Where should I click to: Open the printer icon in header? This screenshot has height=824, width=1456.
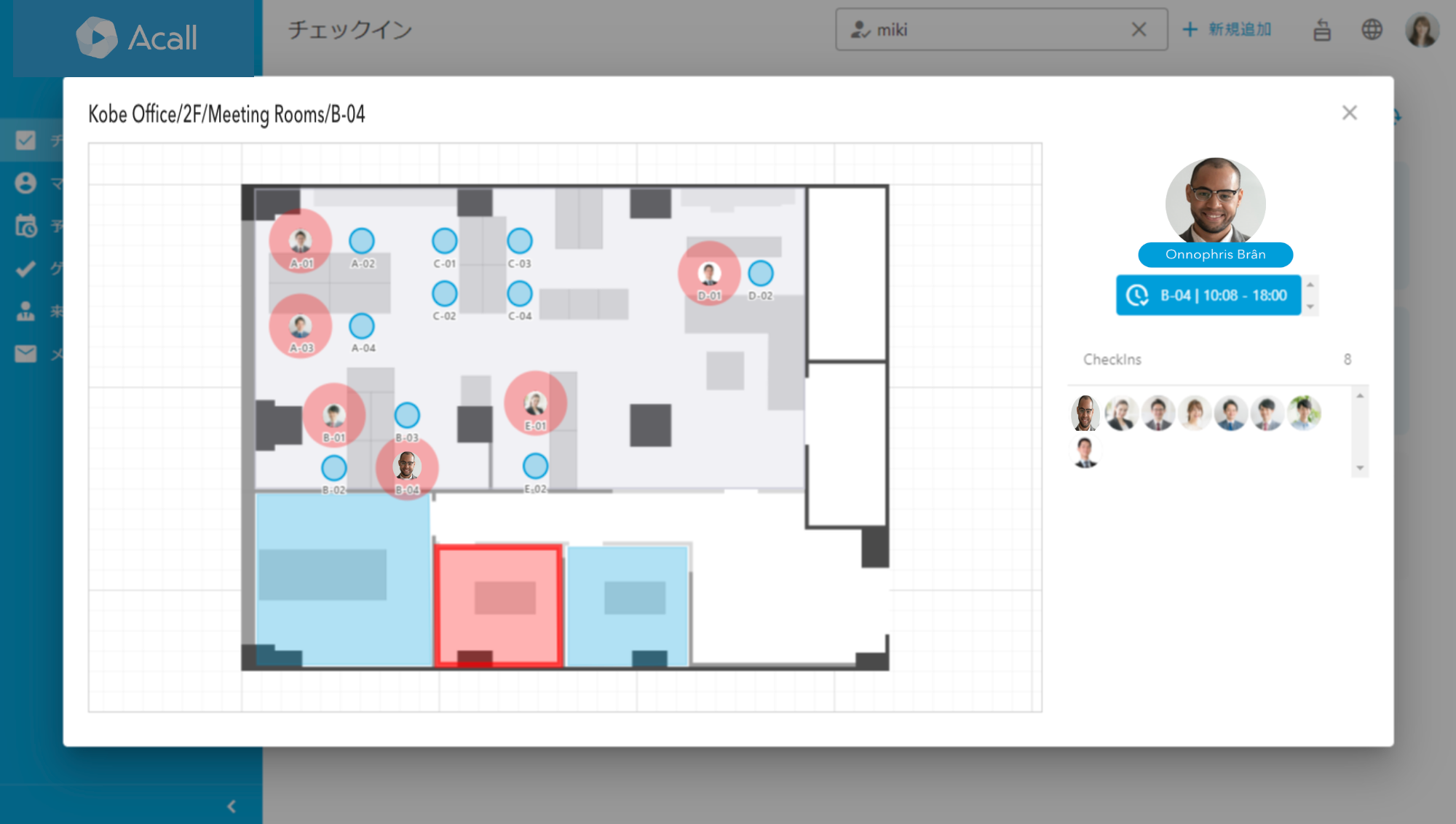pos(1322,31)
